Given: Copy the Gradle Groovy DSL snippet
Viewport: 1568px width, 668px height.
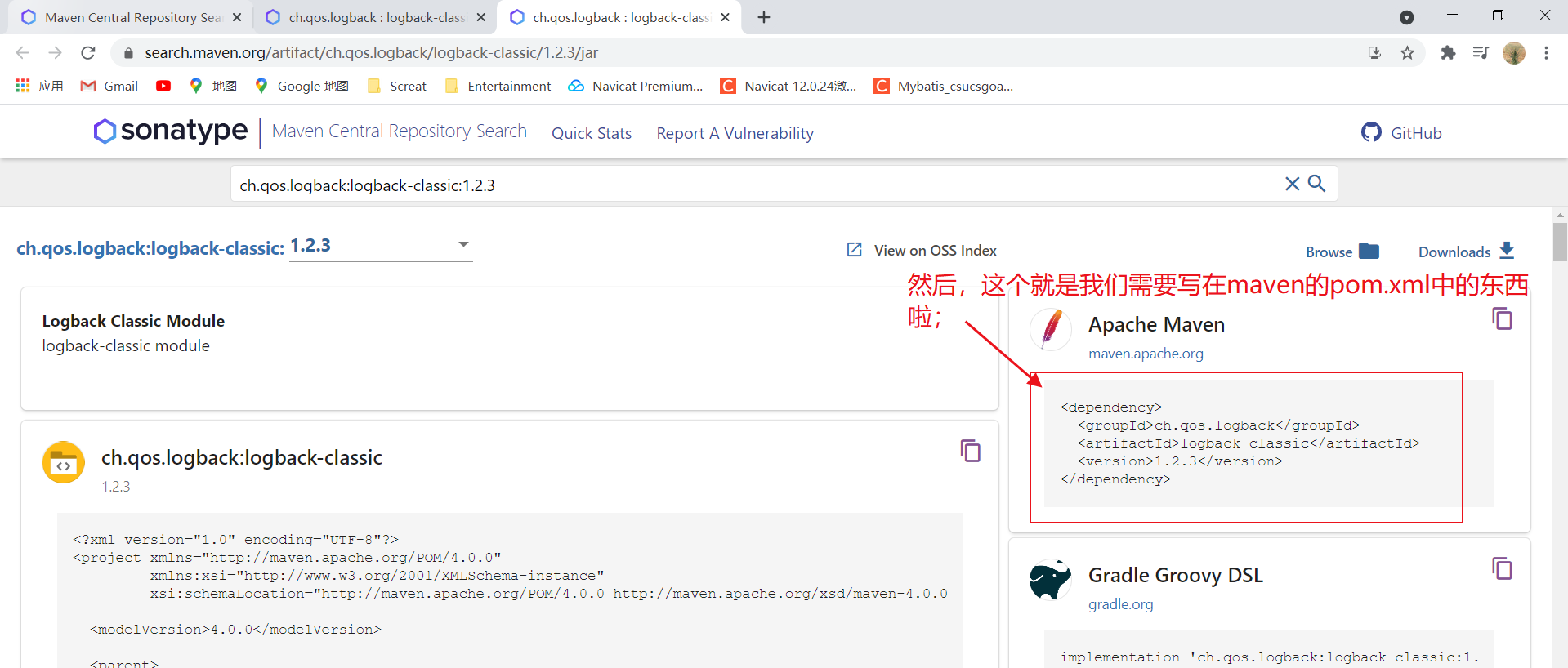Looking at the screenshot, I should pos(1502,568).
